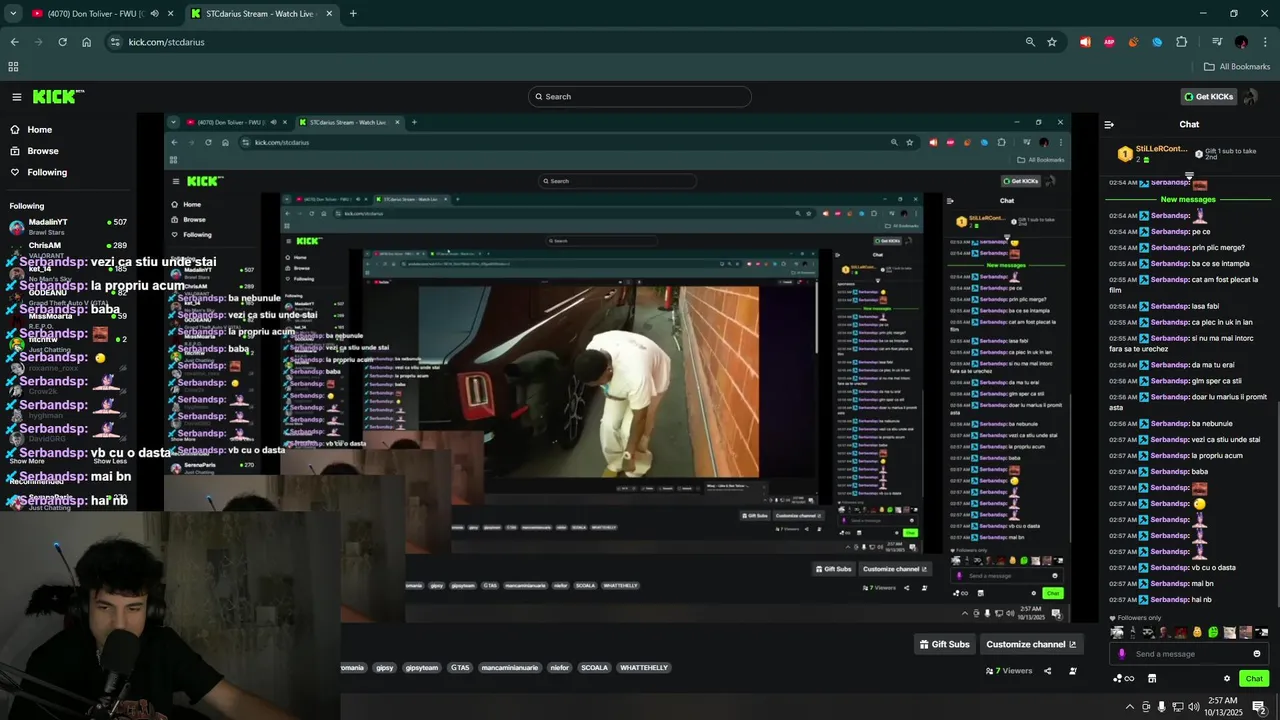
Task: Bookmark this page with star icon
Action: [x=1052, y=42]
